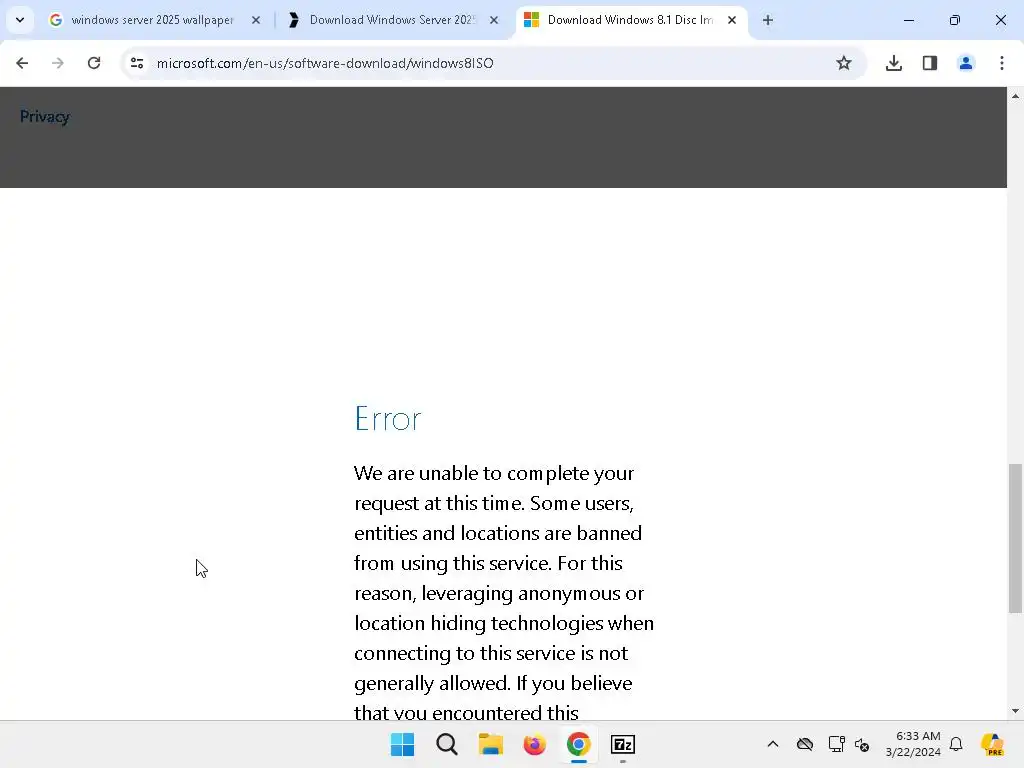
Task: Click the muted volume tray icon
Action: (862, 744)
